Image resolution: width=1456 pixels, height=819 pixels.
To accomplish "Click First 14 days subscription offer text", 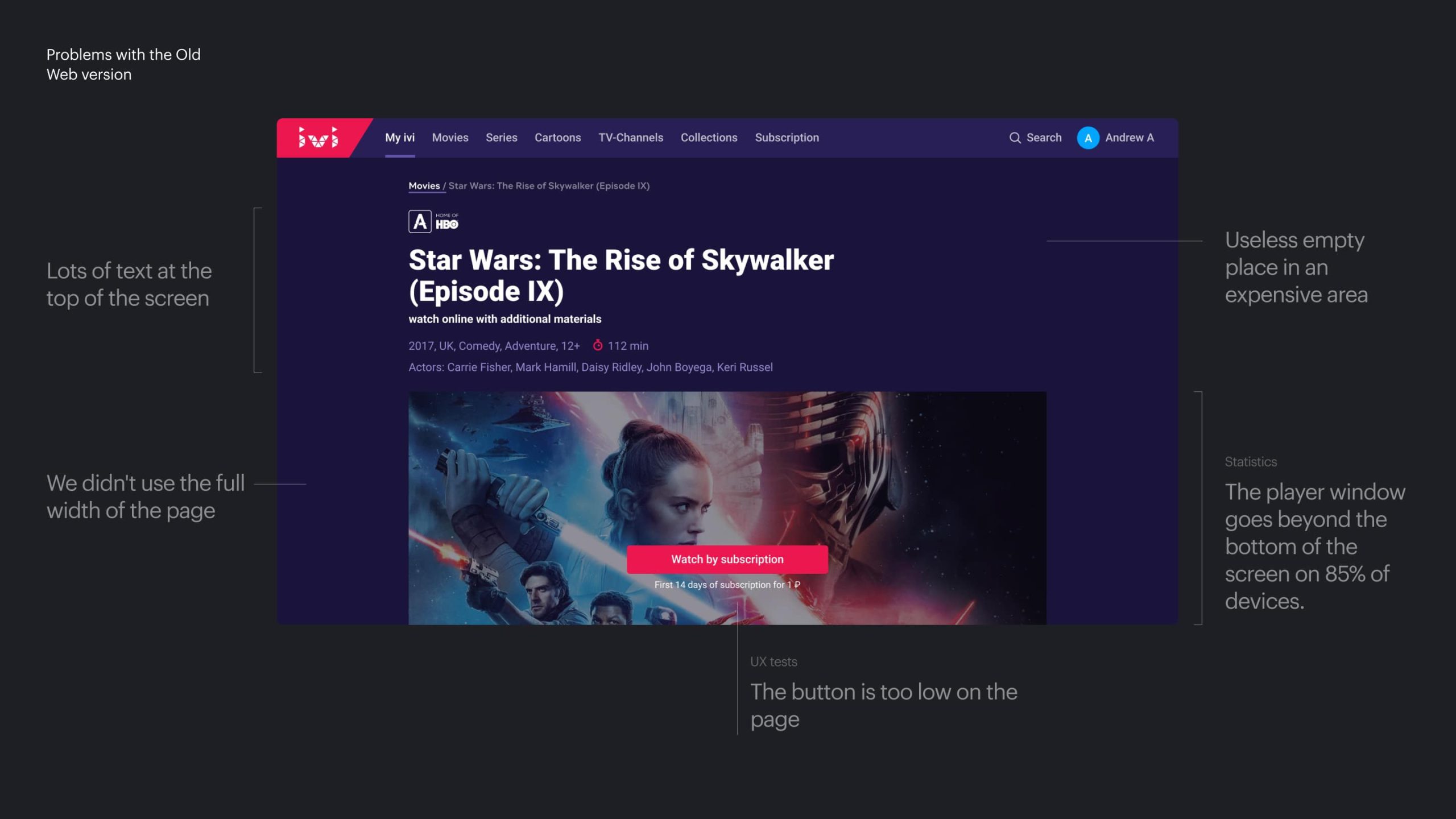I will tap(727, 585).
